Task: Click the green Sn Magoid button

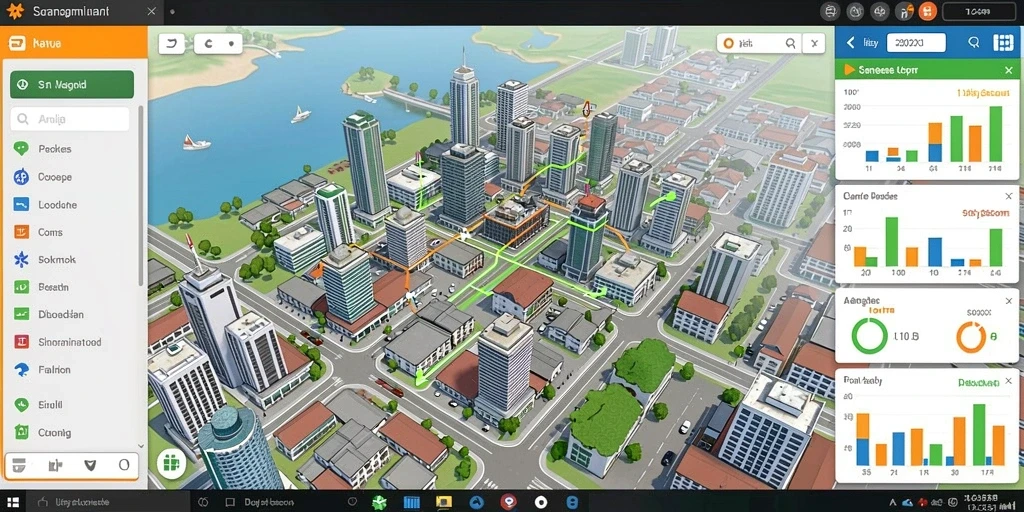Action: 72,85
